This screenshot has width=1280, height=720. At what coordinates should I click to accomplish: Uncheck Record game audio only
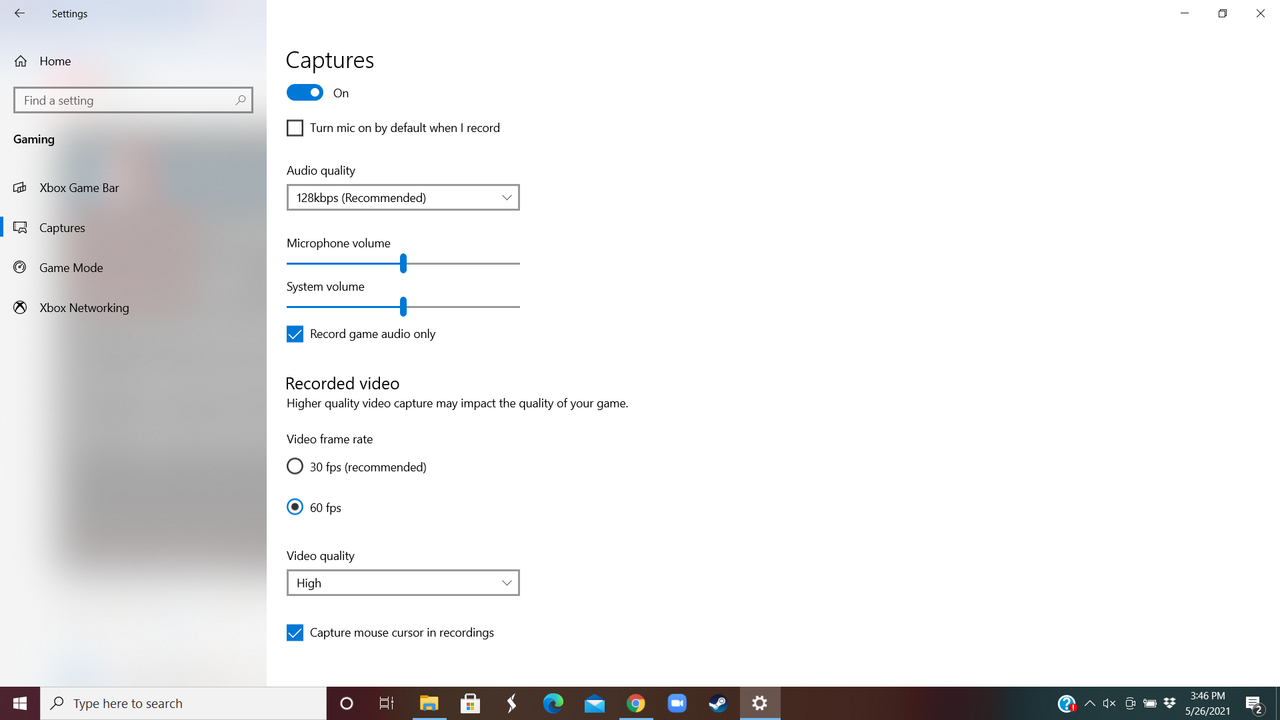pyautogui.click(x=295, y=334)
